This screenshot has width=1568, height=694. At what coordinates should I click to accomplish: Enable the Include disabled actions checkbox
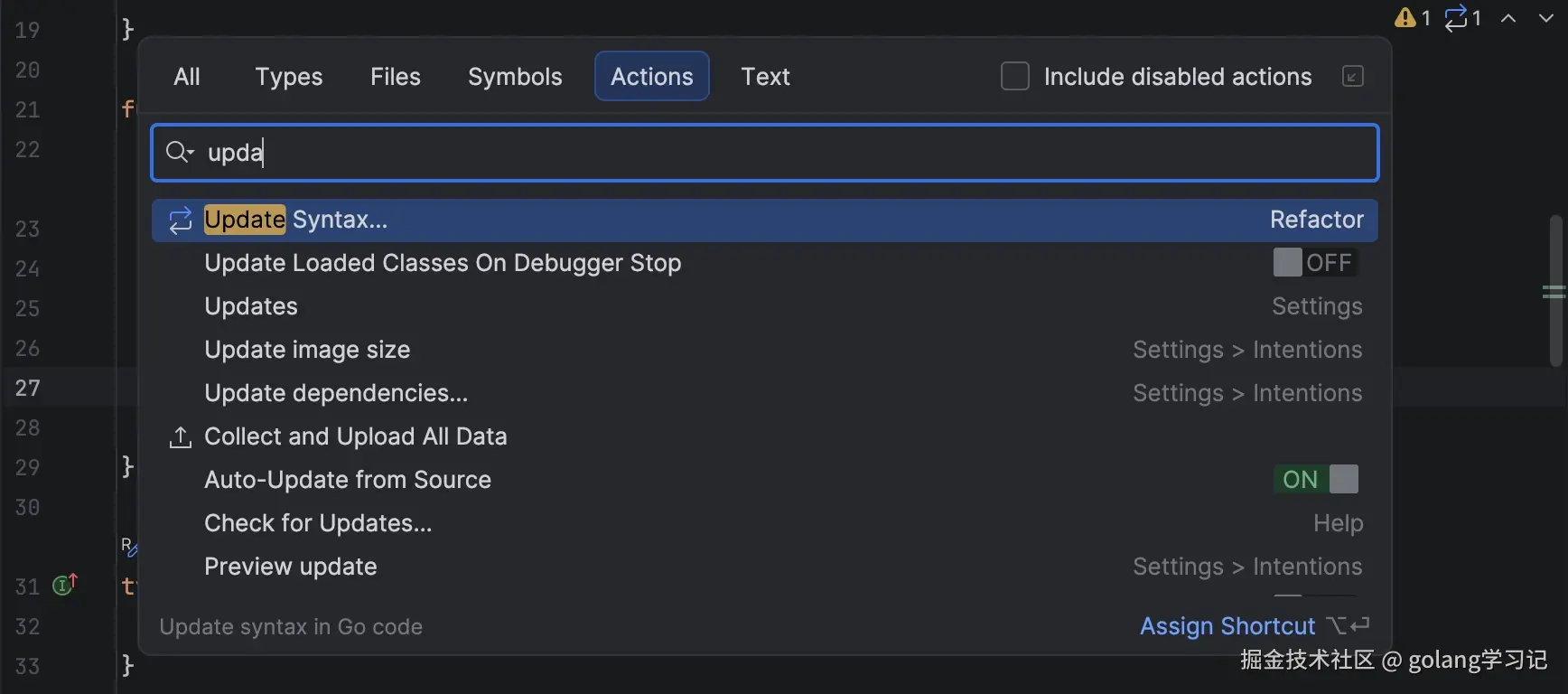click(1015, 77)
